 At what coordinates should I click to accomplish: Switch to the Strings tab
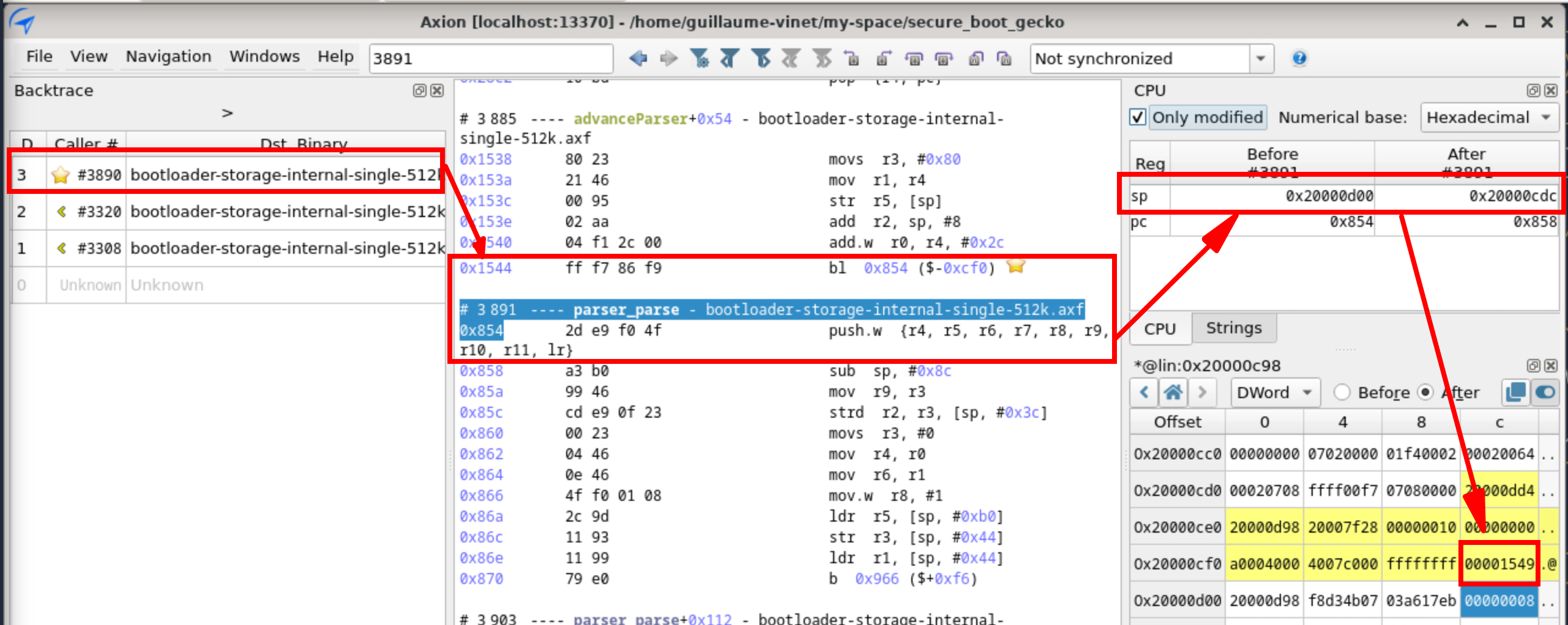pos(1234,328)
